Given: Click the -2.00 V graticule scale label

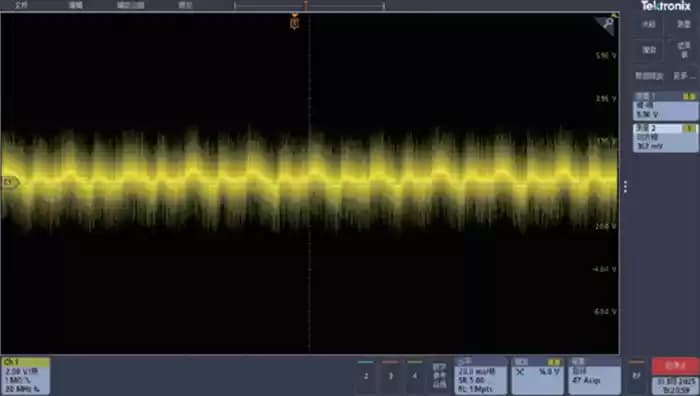Looking at the screenshot, I should click(x=605, y=227).
